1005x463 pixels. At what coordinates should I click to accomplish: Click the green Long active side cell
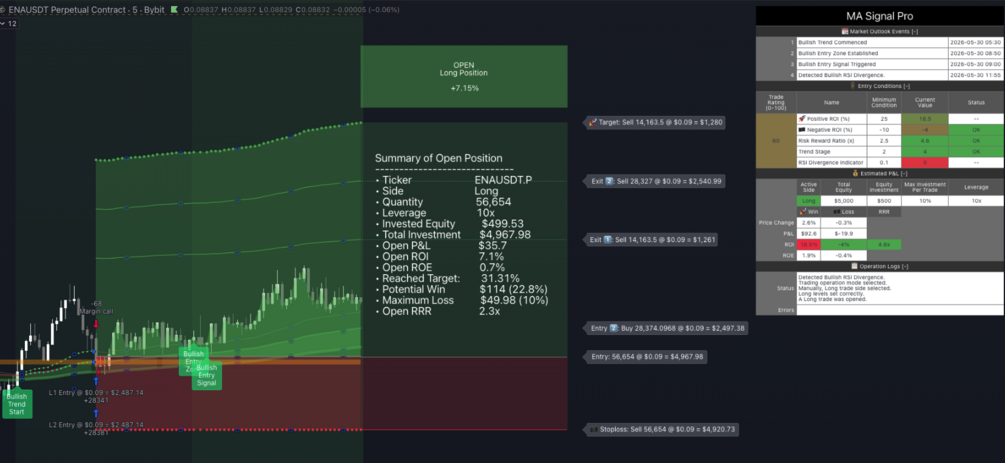tap(808, 201)
